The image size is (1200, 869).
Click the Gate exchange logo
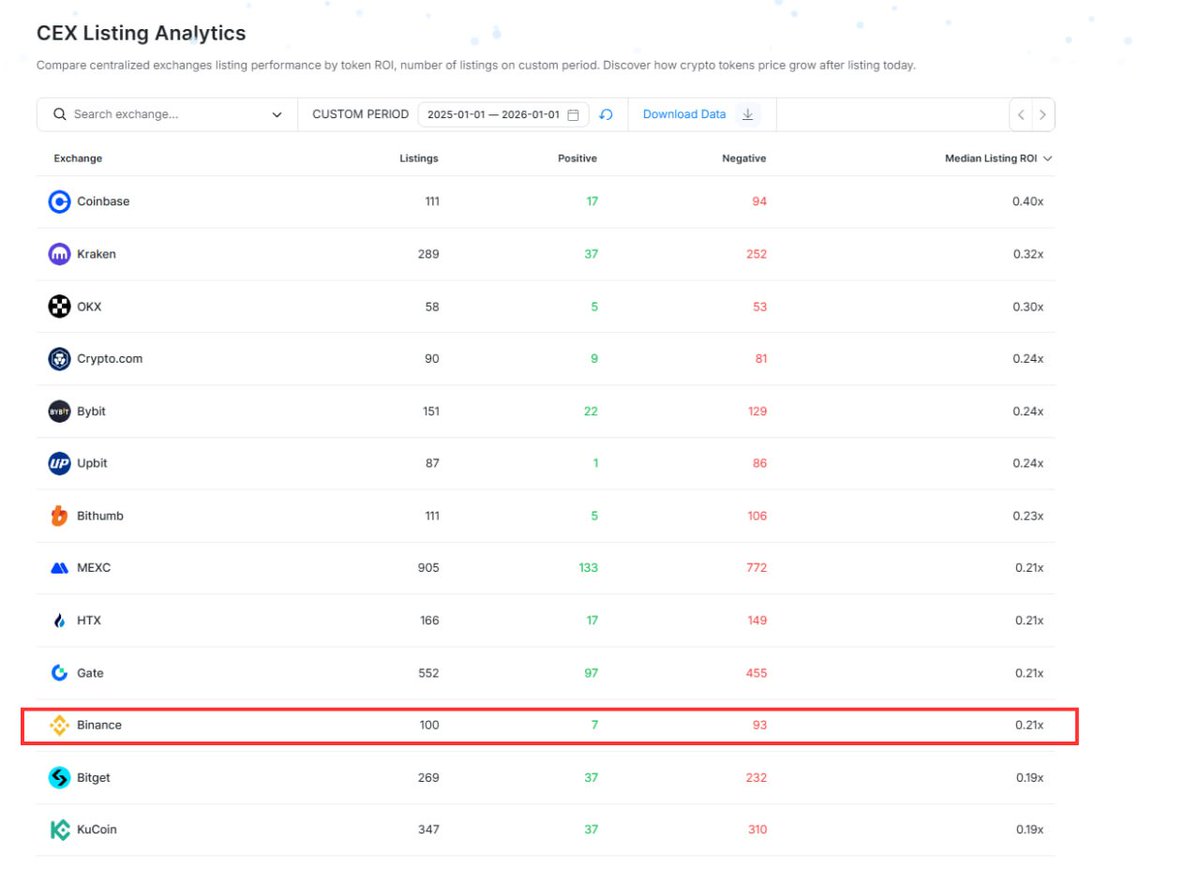60,673
